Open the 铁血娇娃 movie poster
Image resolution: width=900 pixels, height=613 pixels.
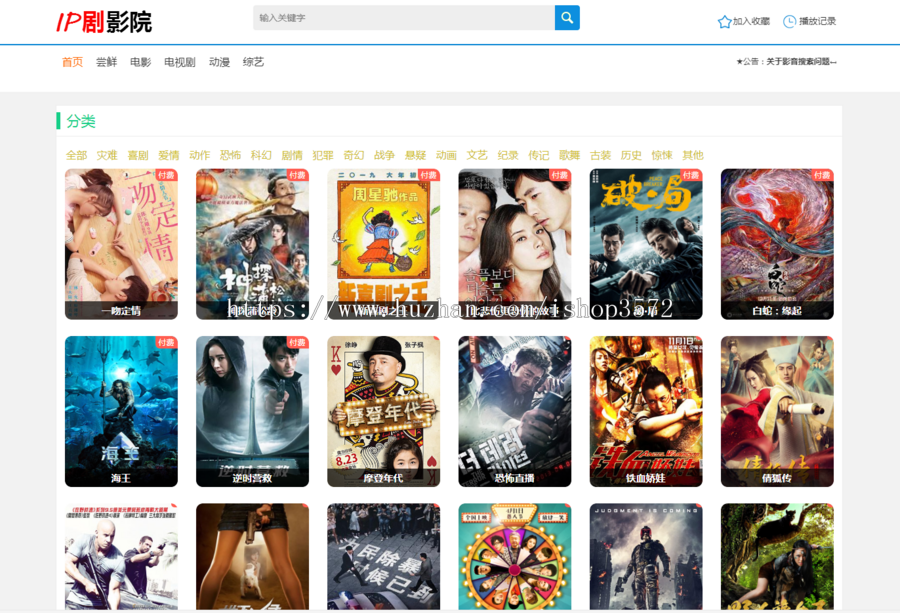click(646, 412)
